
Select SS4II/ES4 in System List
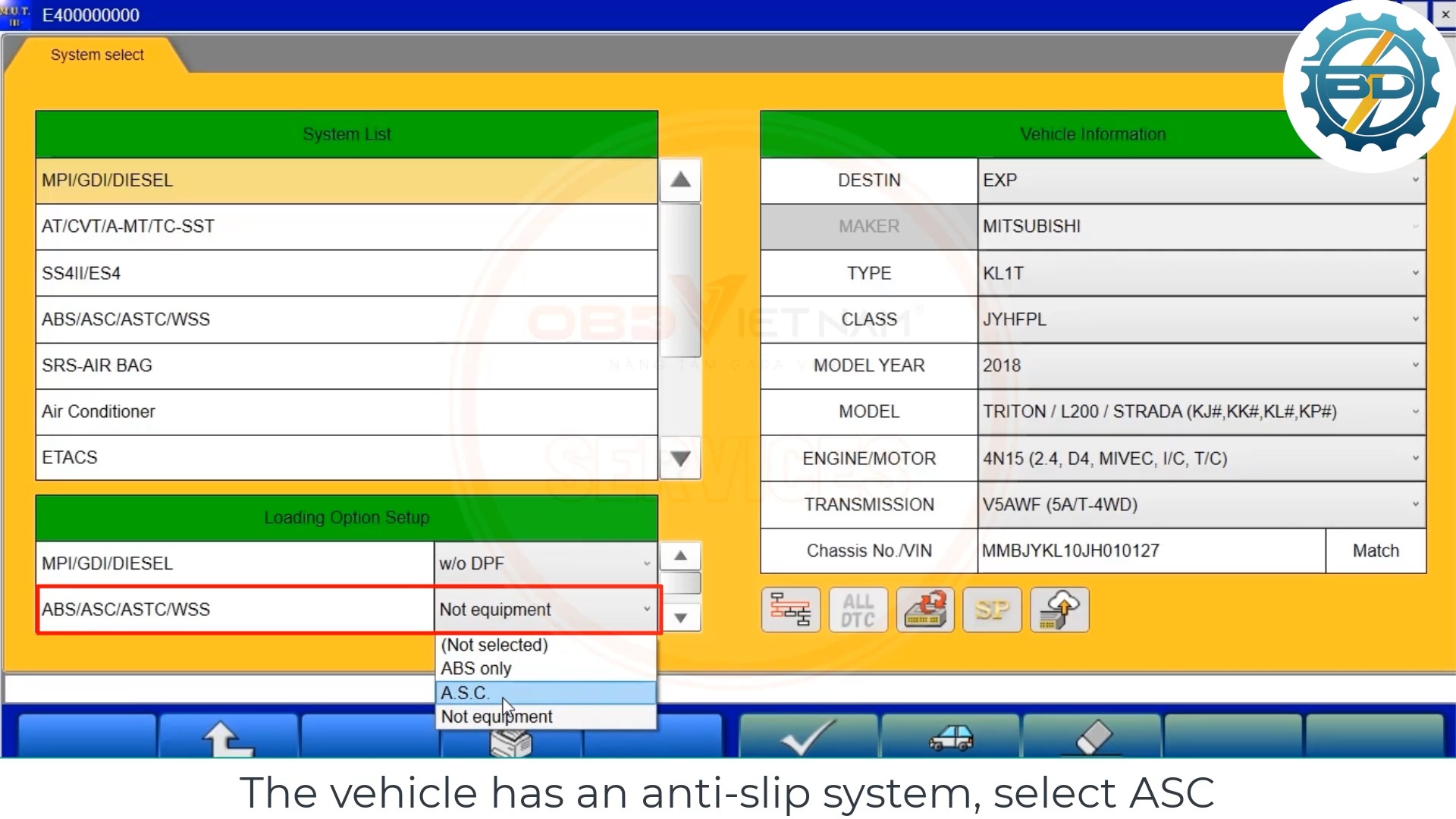coord(347,273)
